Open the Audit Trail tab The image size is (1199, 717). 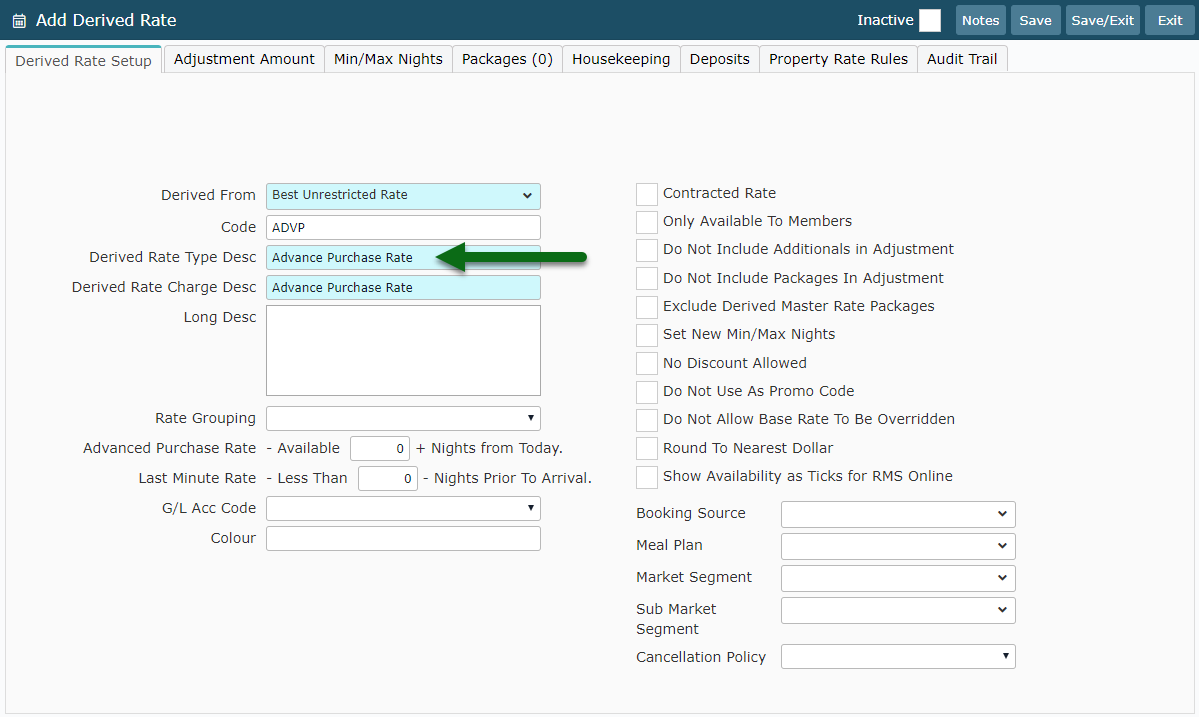pos(962,59)
